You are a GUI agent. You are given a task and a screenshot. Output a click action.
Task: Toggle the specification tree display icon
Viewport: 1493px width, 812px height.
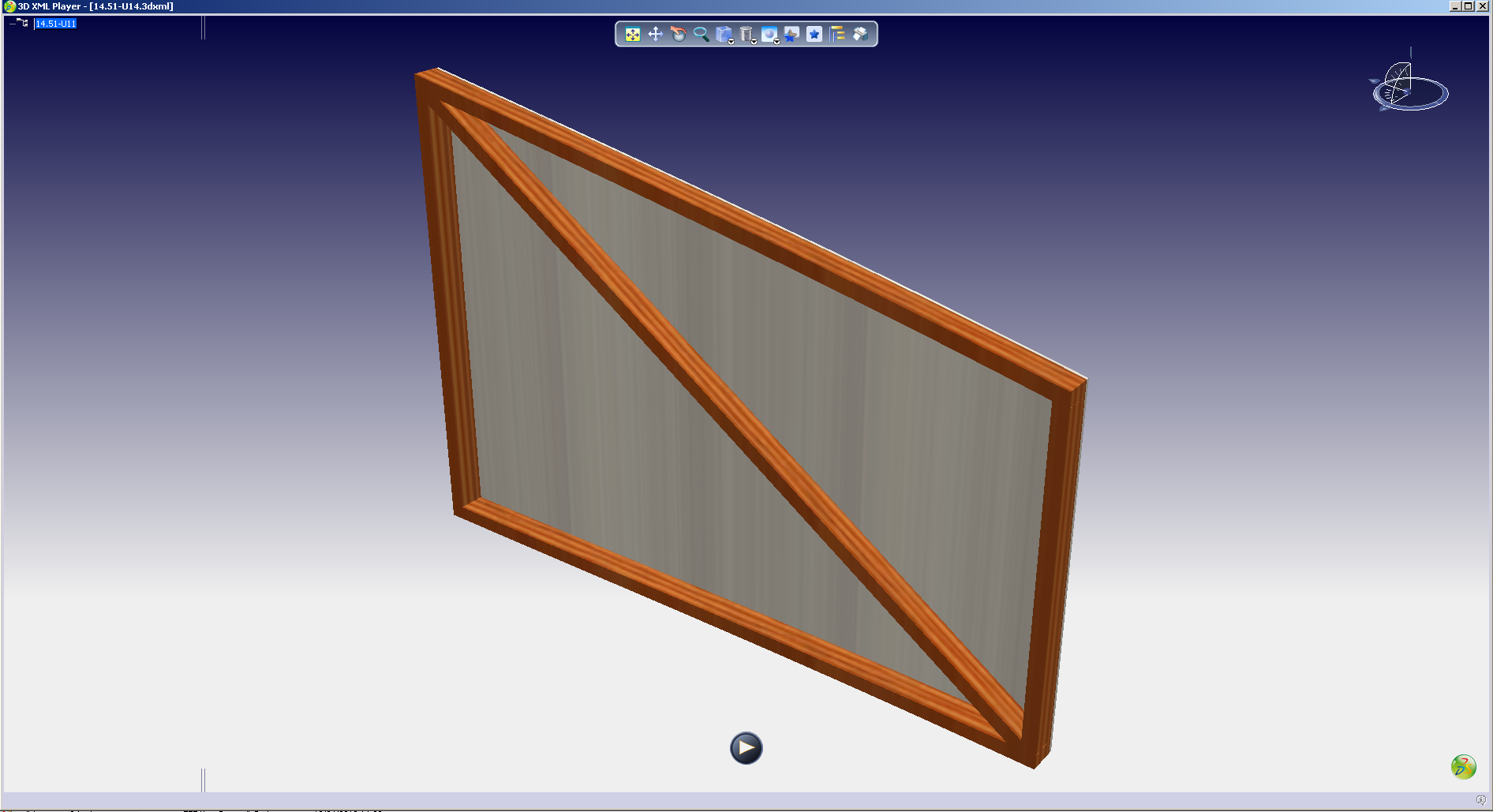coord(837,35)
